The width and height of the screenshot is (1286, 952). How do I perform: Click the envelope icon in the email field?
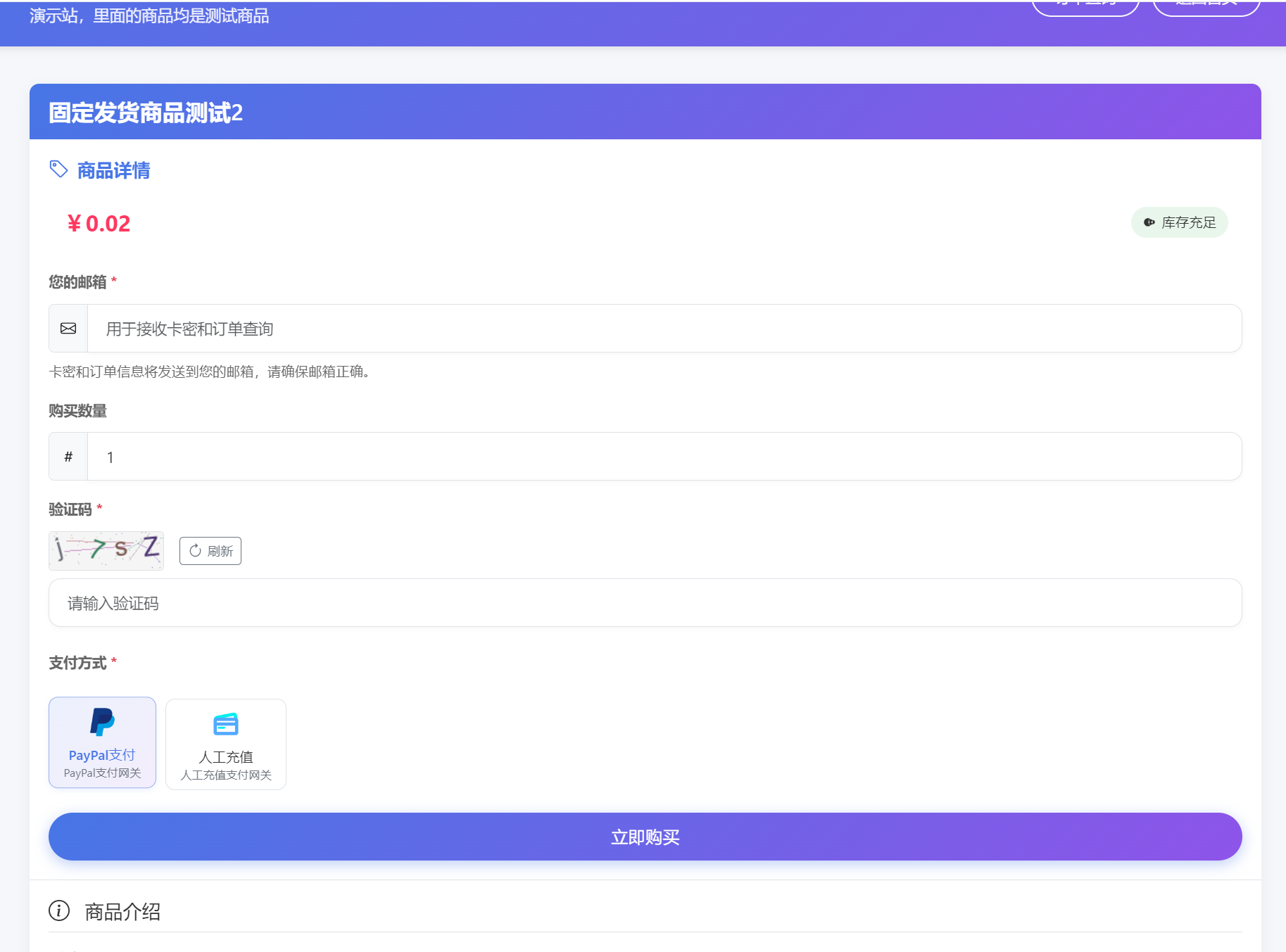click(x=68, y=329)
